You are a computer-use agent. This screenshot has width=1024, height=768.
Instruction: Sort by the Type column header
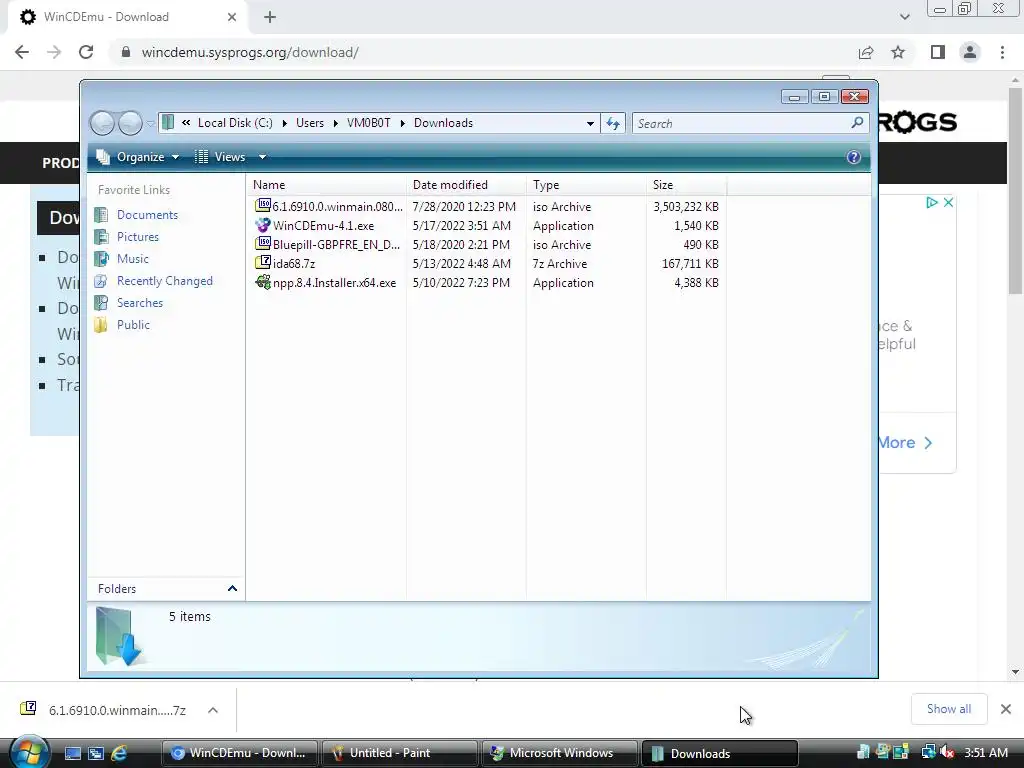point(586,185)
